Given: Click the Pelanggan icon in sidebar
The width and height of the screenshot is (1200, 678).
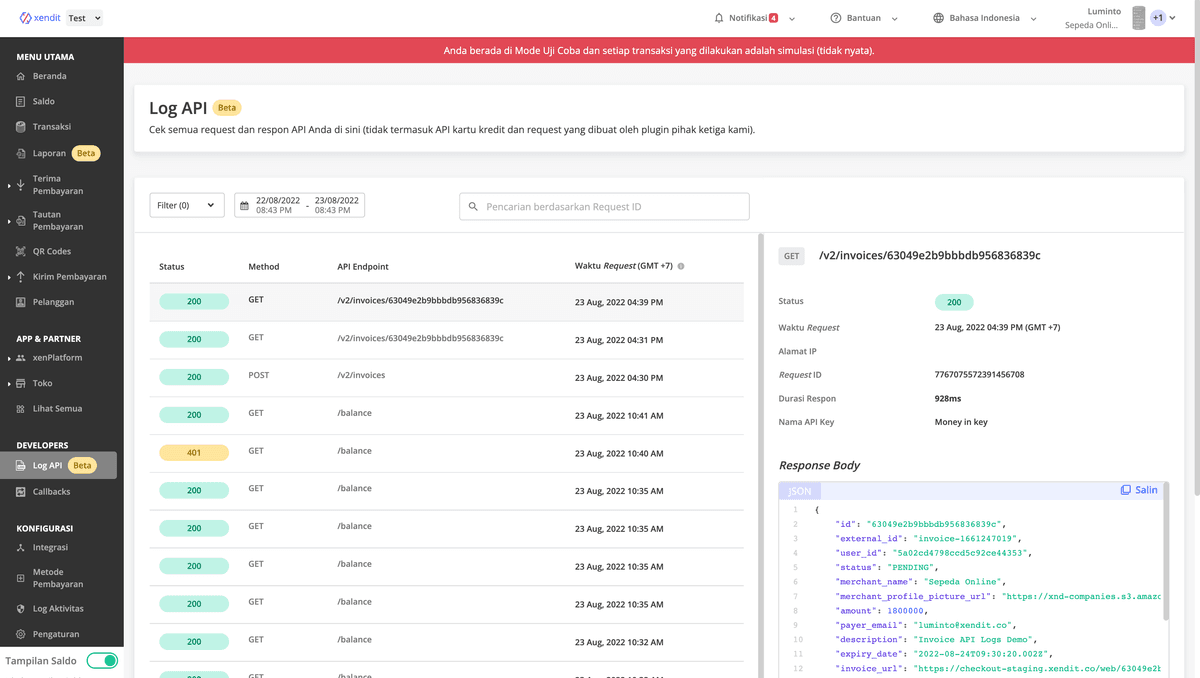Looking at the screenshot, I should pyautogui.click(x=21, y=302).
